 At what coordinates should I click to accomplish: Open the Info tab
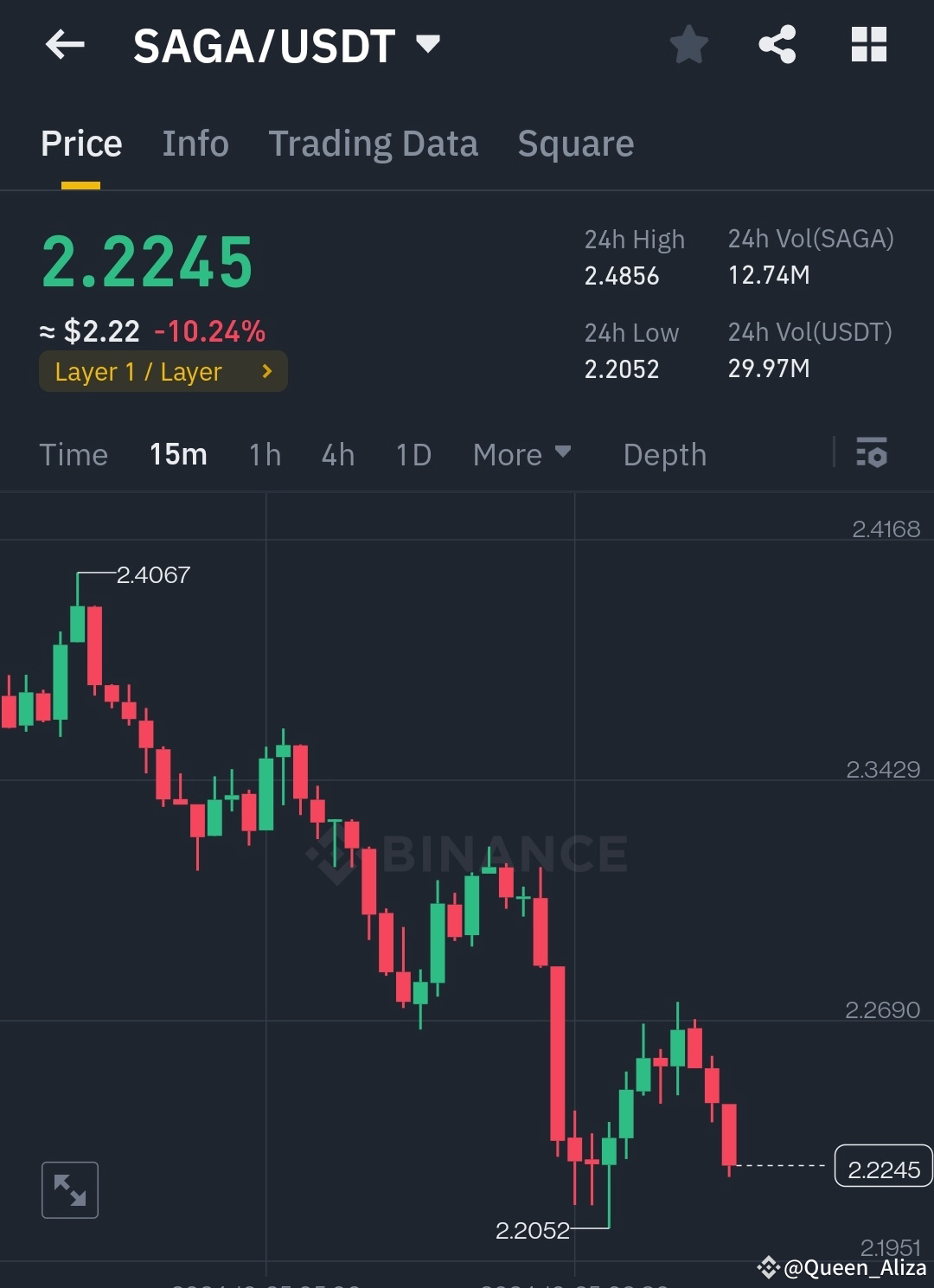pyautogui.click(x=195, y=144)
